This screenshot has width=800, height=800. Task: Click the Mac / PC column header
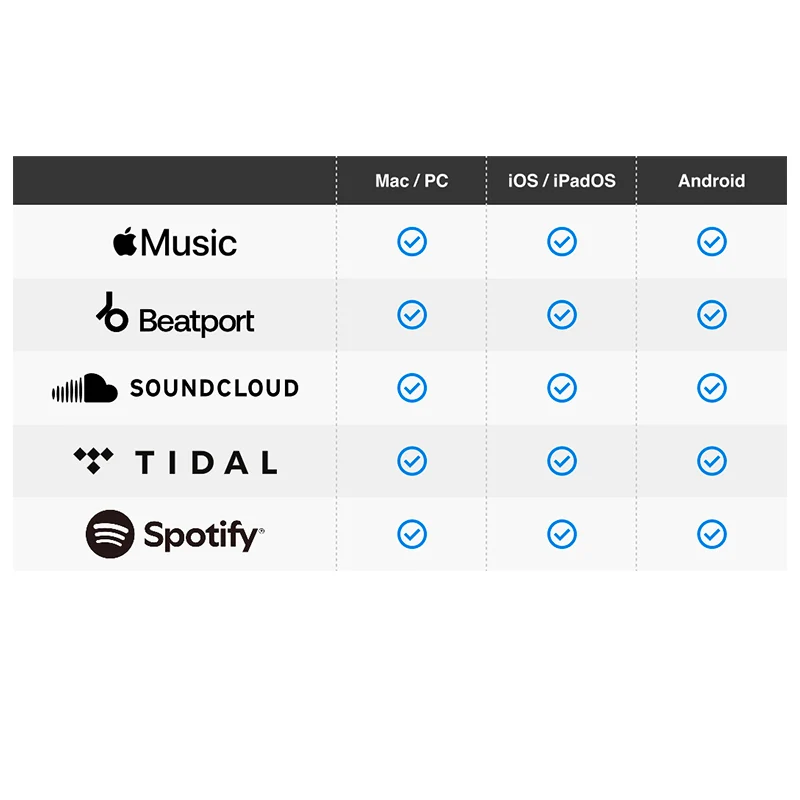(x=412, y=181)
